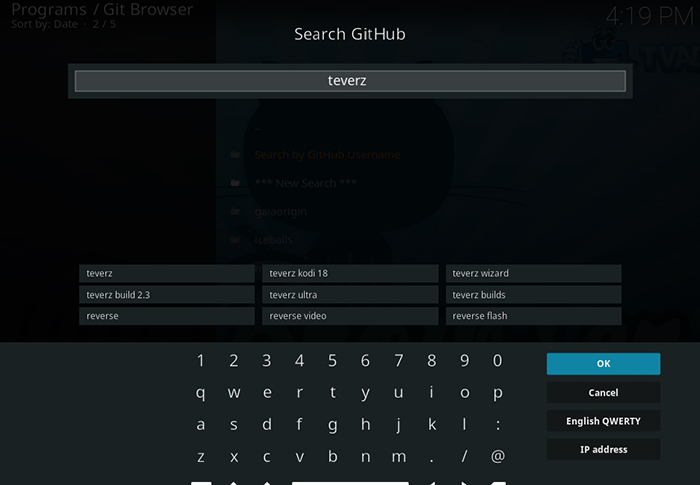Cancel the Search GitHub dialog

pyautogui.click(x=604, y=393)
